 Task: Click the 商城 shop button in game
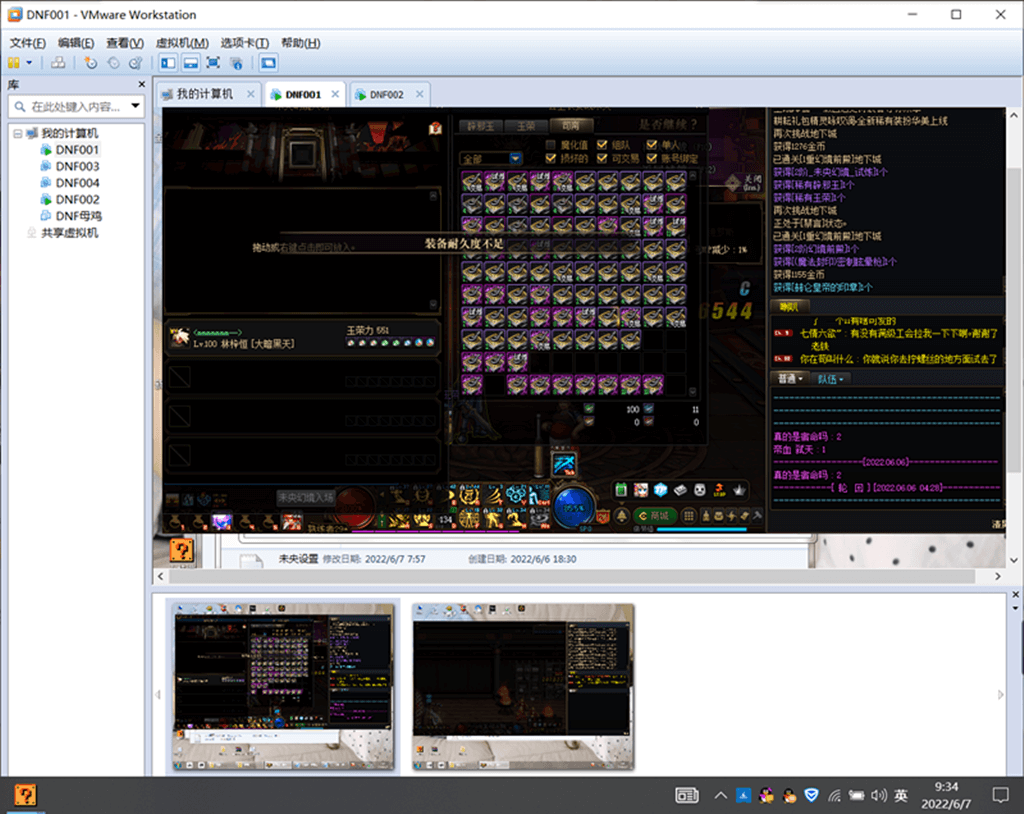(x=654, y=515)
